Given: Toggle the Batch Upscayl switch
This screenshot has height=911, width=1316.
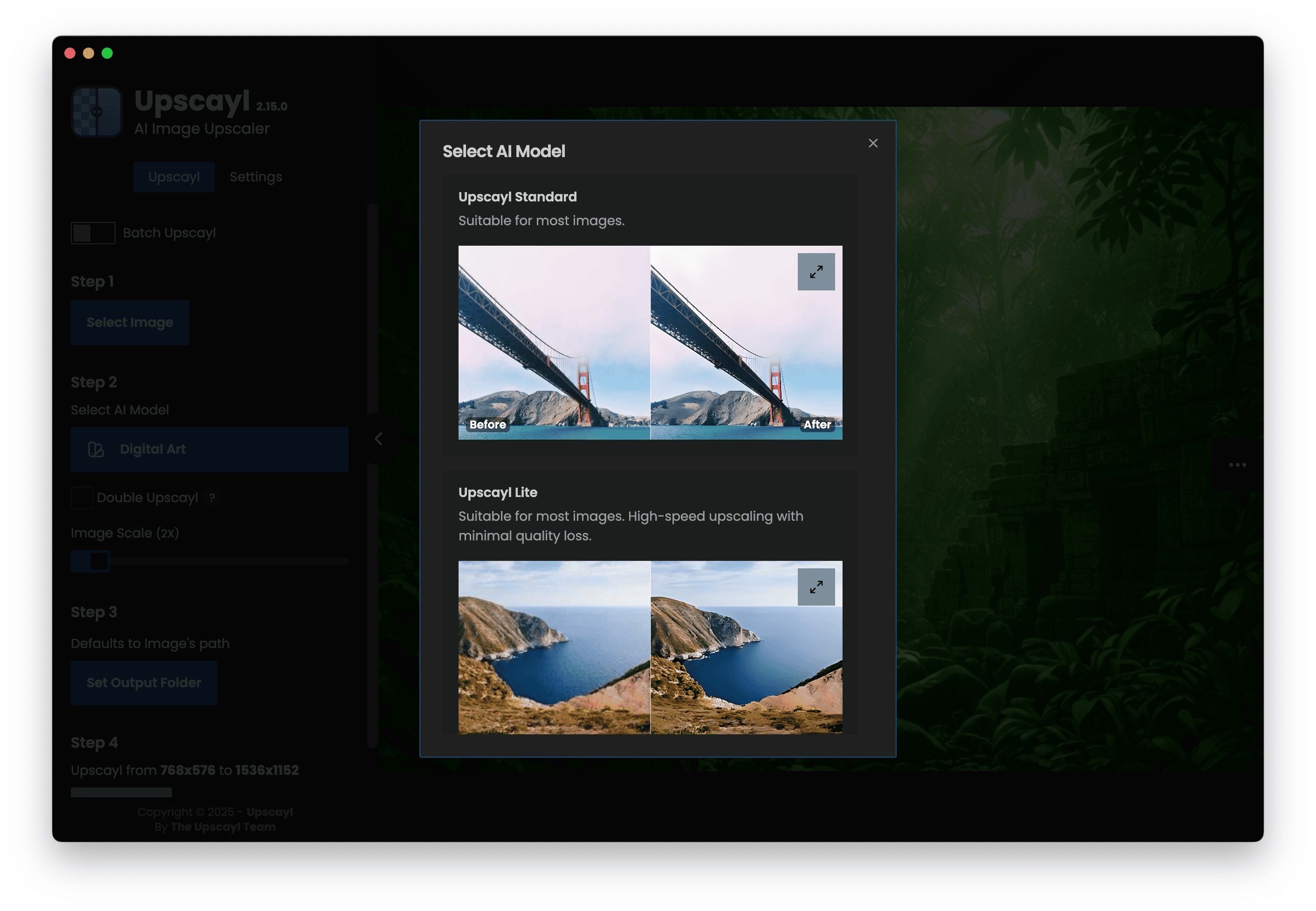Looking at the screenshot, I should point(93,233).
